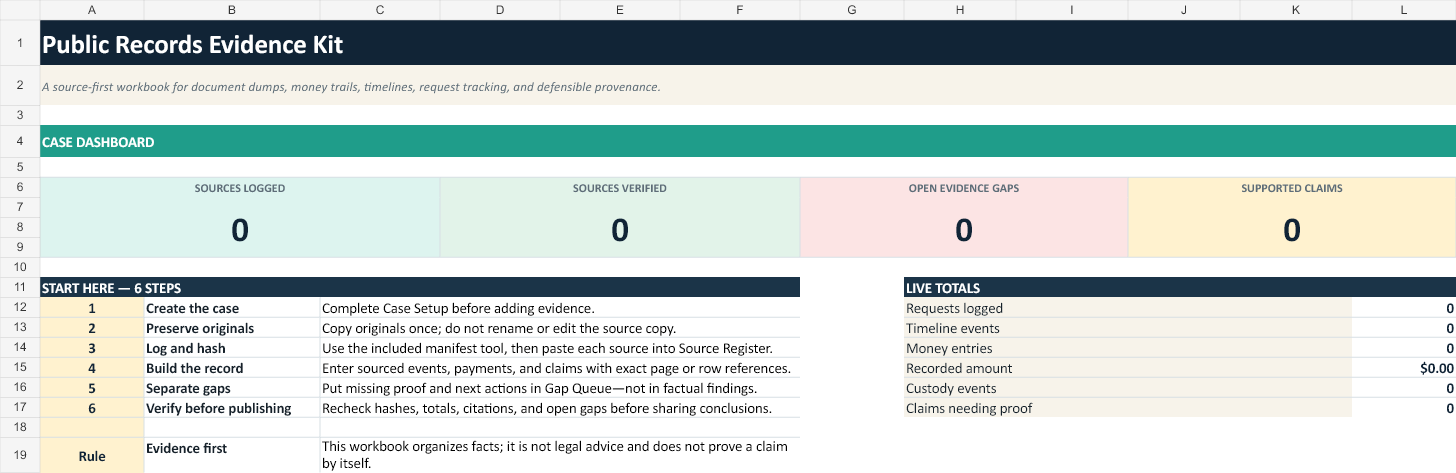
Task: Click the 'SOURCES VERIFIED' label
Action: point(620,188)
